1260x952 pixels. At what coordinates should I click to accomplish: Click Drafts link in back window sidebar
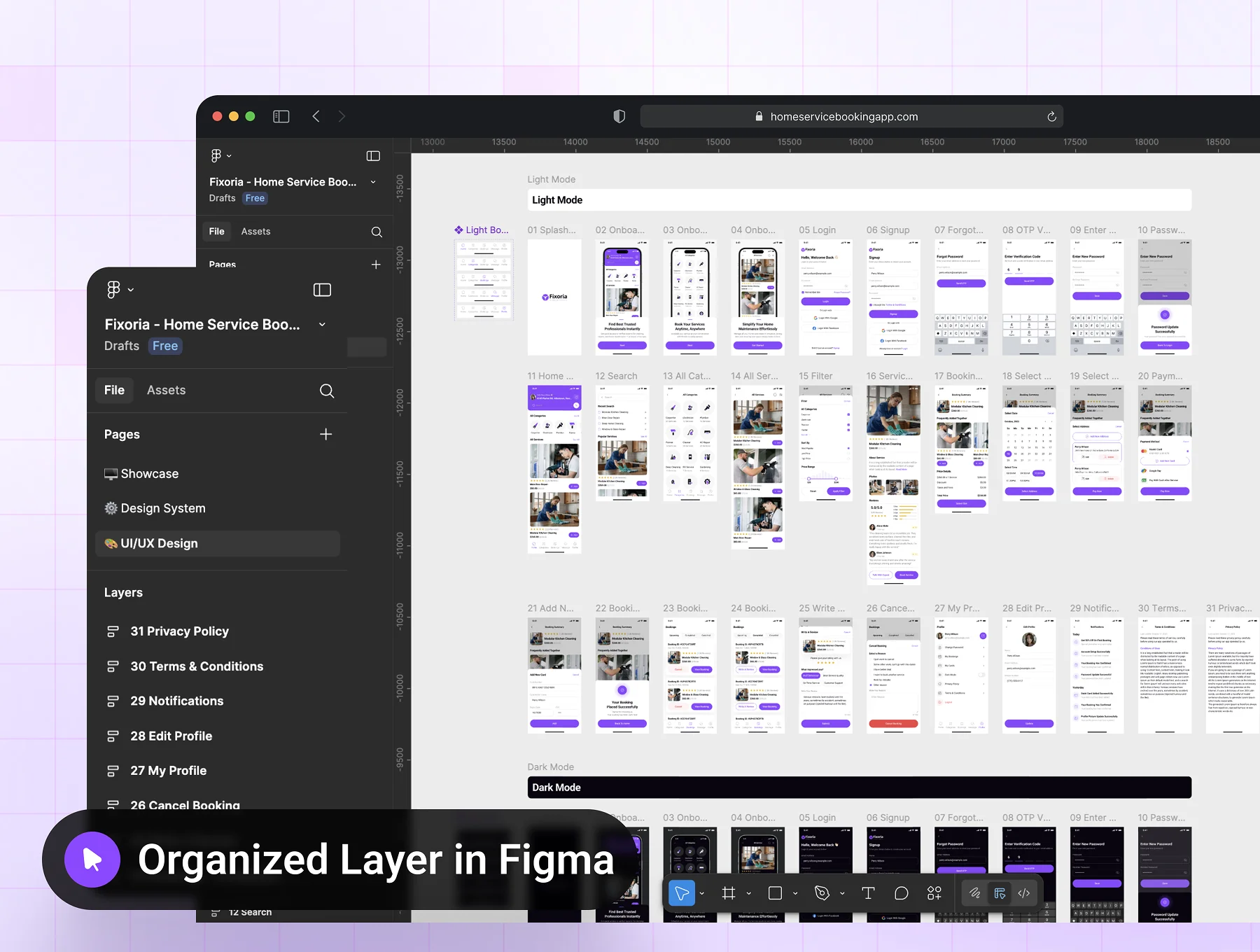222,199
